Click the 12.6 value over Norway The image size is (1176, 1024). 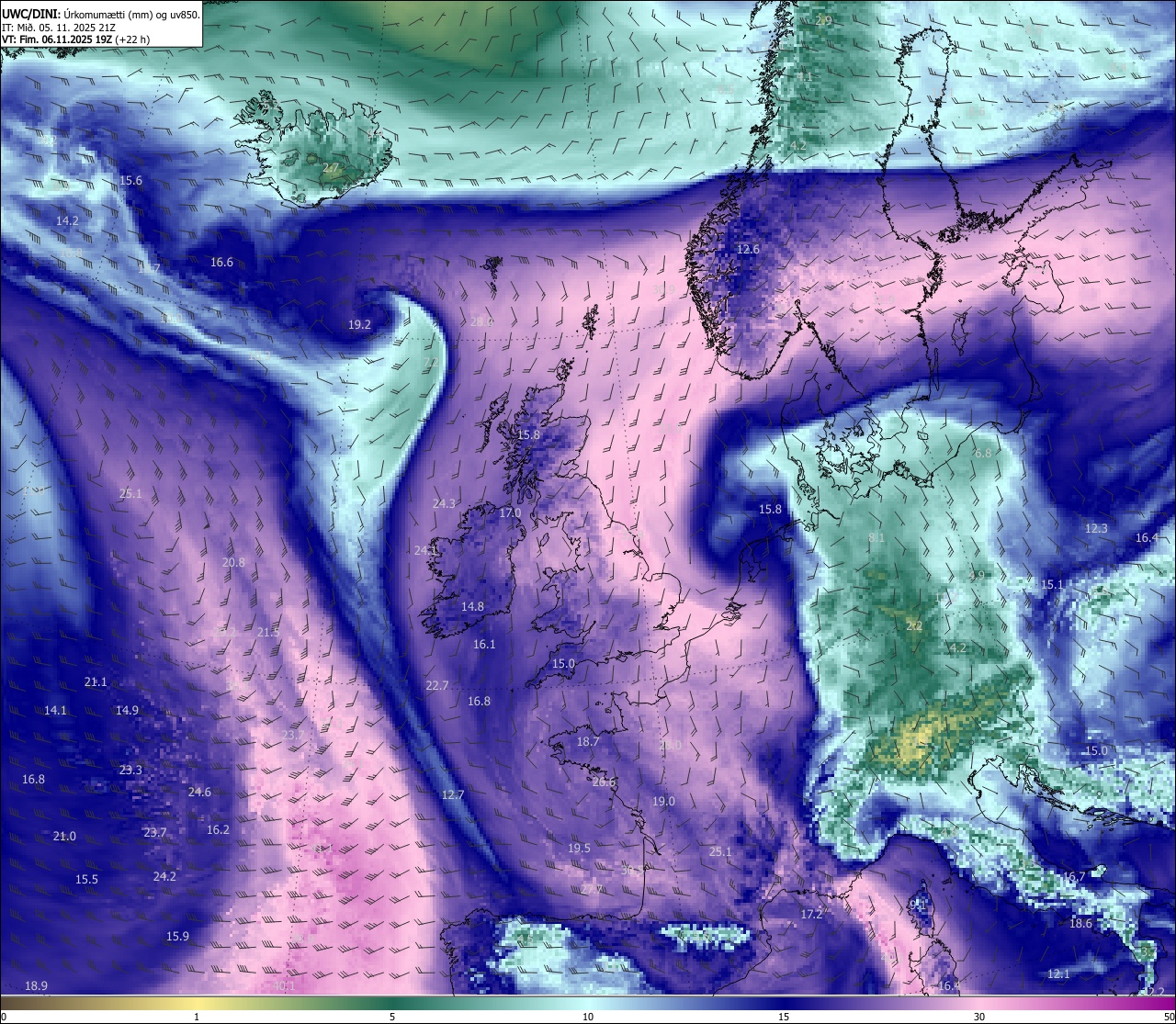pyautogui.click(x=748, y=250)
